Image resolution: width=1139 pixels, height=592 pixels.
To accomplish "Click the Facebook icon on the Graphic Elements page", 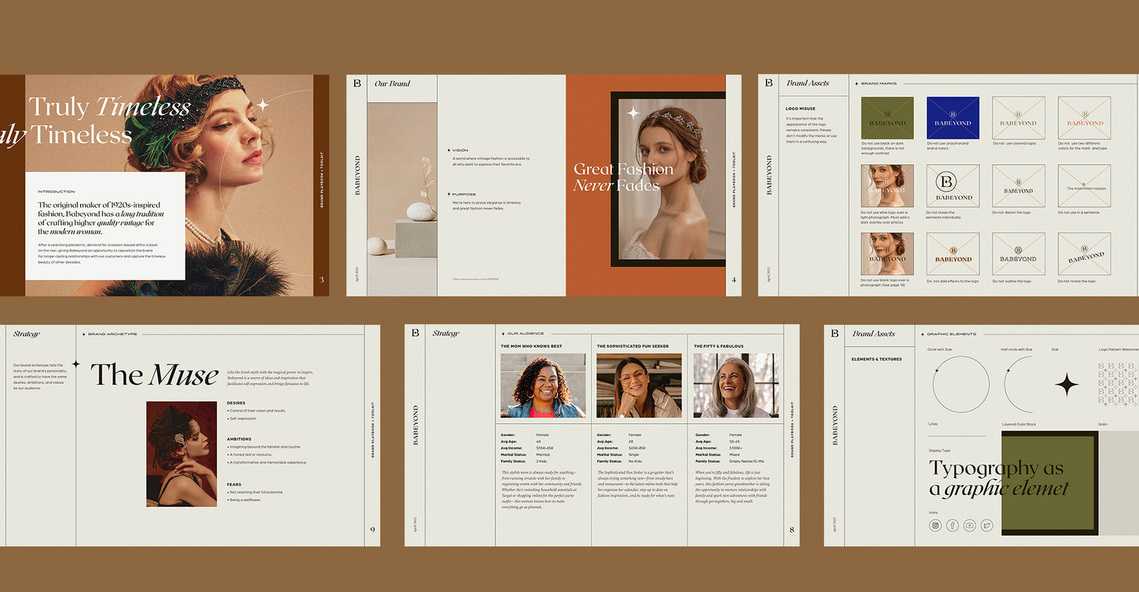I will tap(952, 525).
